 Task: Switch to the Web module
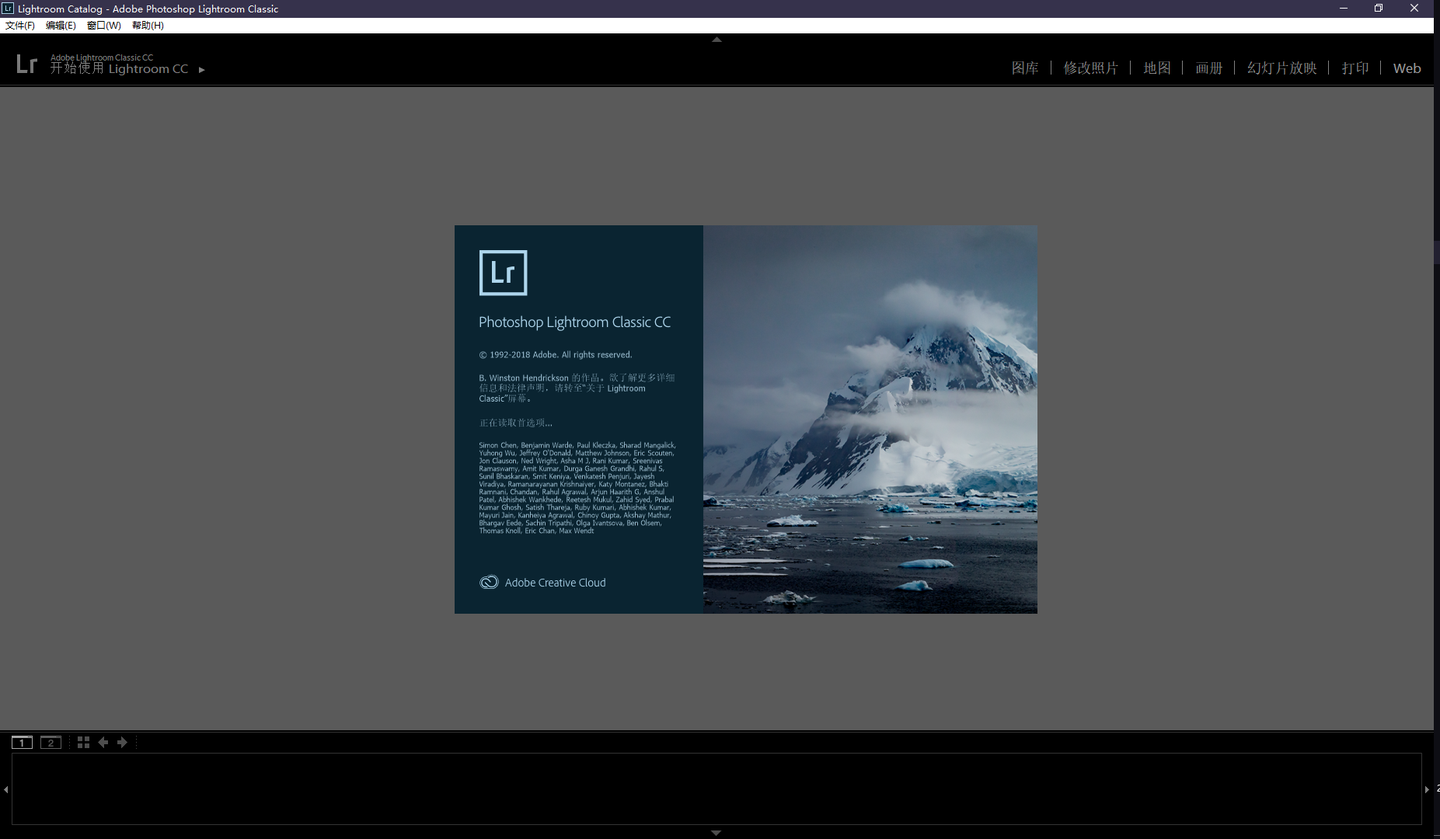point(1407,68)
